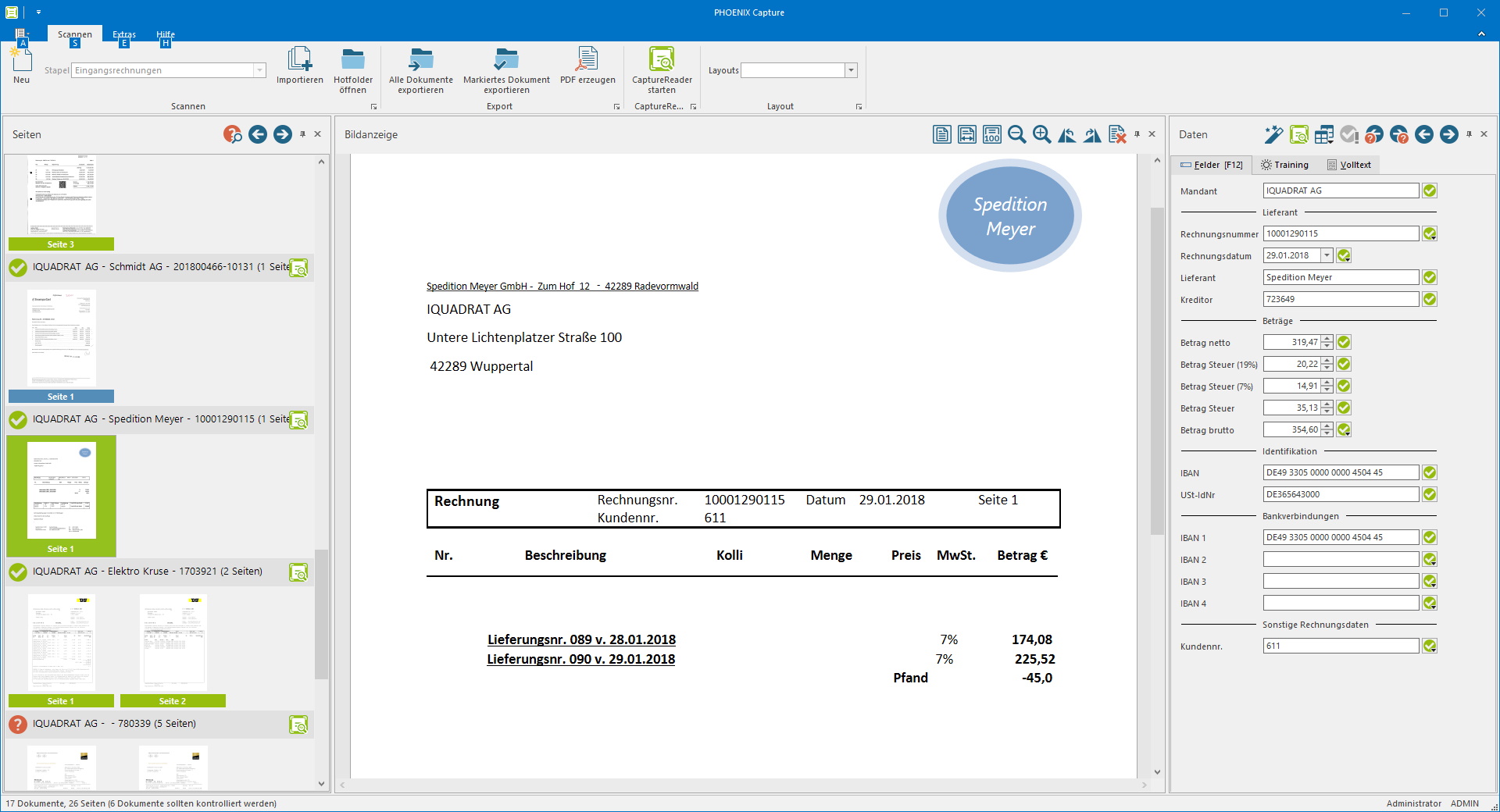This screenshot has width=1500, height=812.
Task: Jump to next uncertain field in Daten
Action: 1399,134
